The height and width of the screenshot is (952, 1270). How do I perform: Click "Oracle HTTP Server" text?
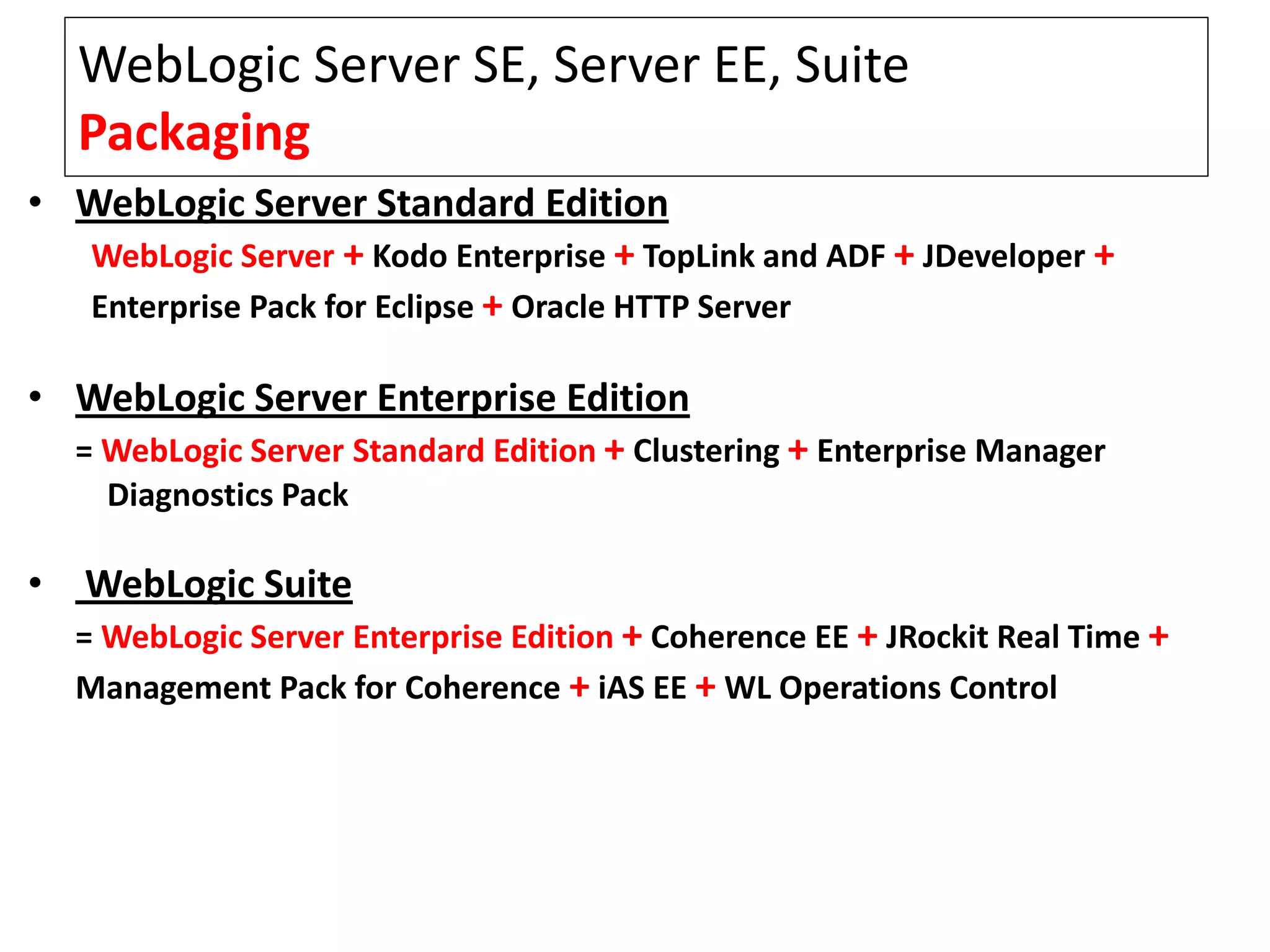click(x=651, y=307)
